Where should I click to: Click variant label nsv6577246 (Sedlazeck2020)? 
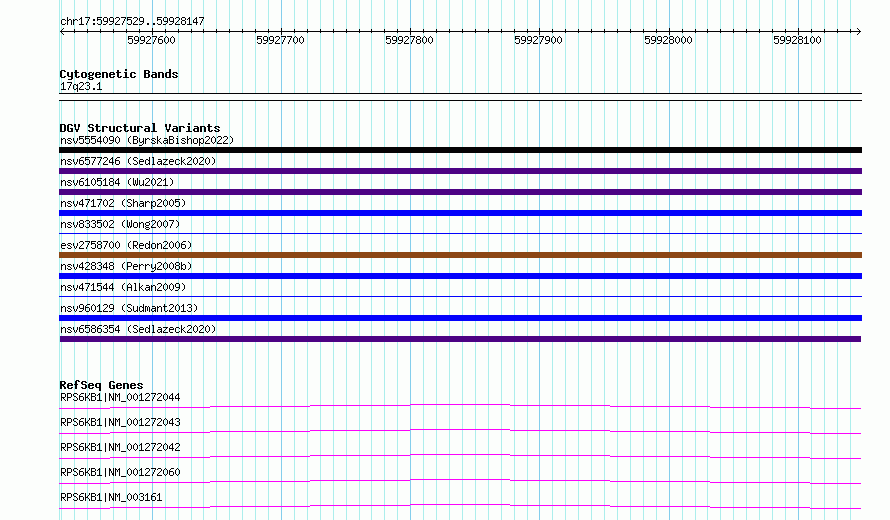[x=138, y=161]
